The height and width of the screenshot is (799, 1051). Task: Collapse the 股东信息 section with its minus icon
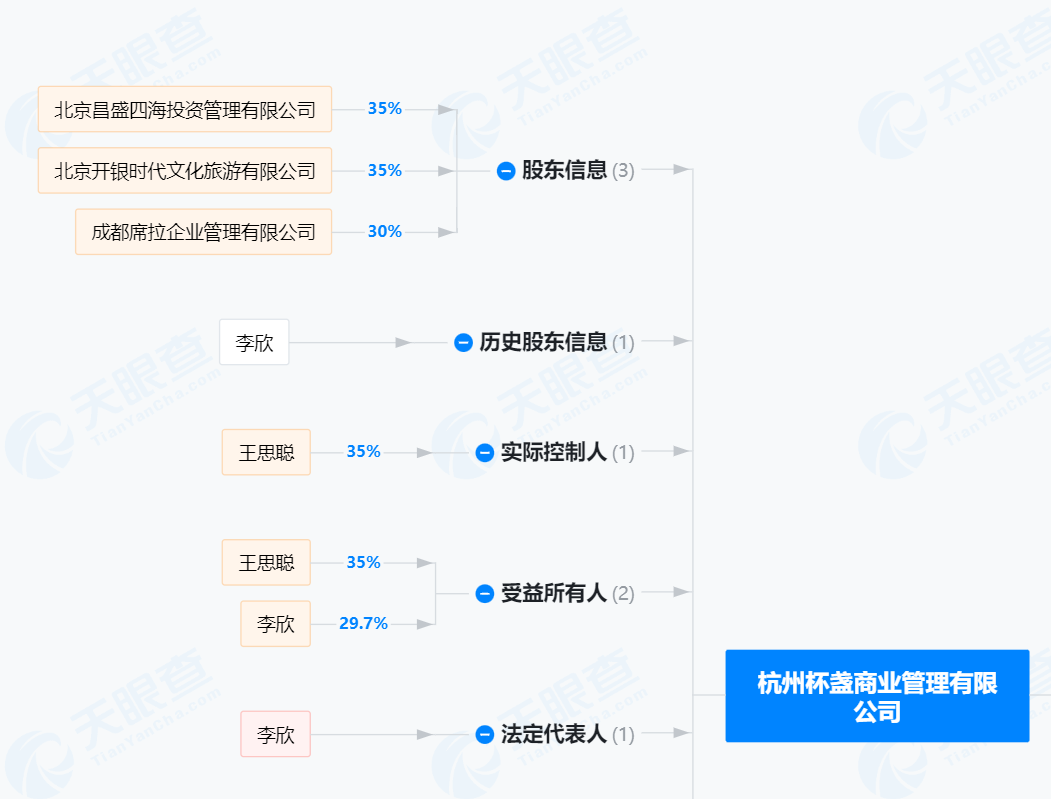tap(505, 171)
